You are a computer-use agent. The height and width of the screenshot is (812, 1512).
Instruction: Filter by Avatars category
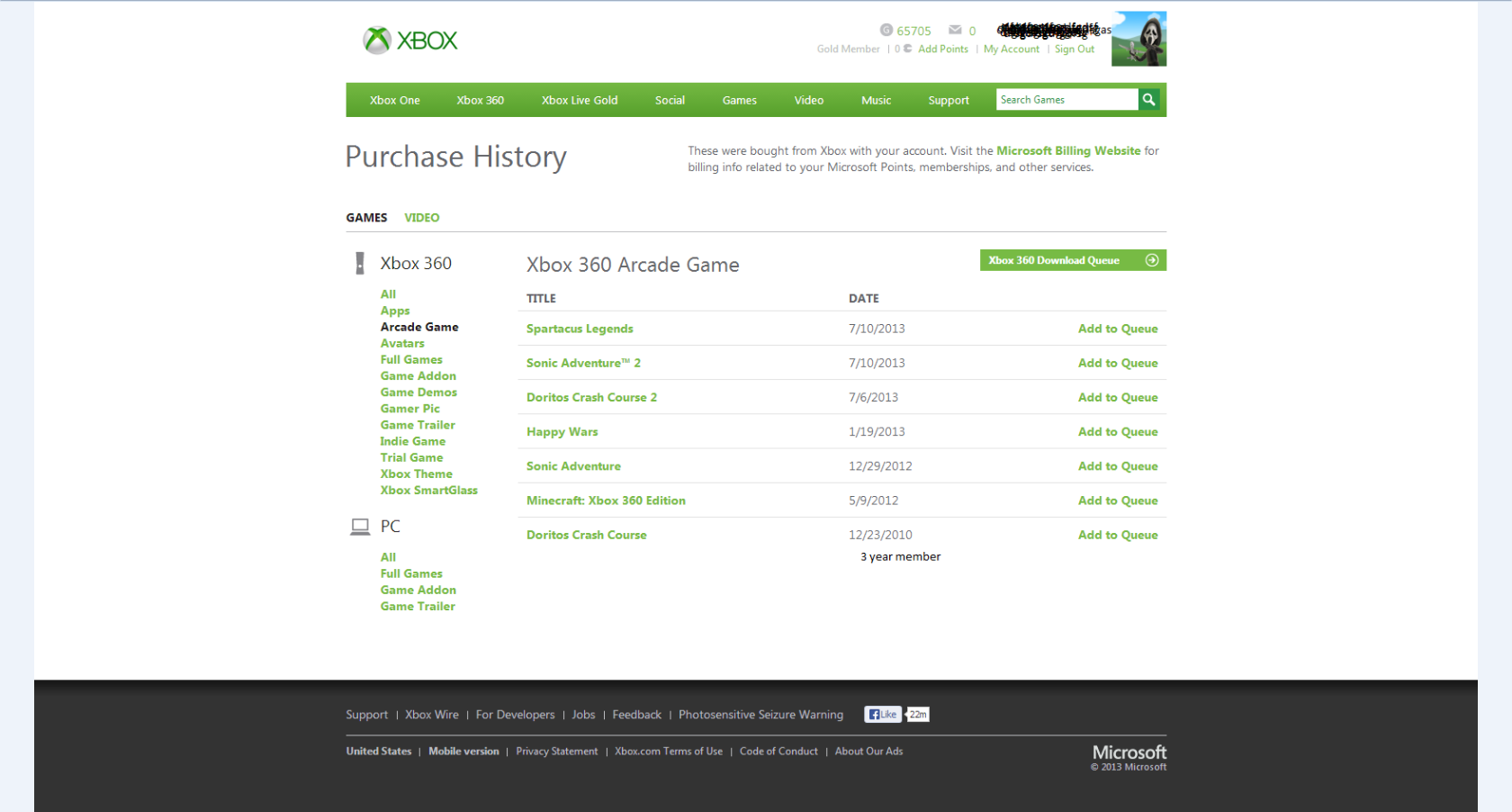[x=402, y=343]
